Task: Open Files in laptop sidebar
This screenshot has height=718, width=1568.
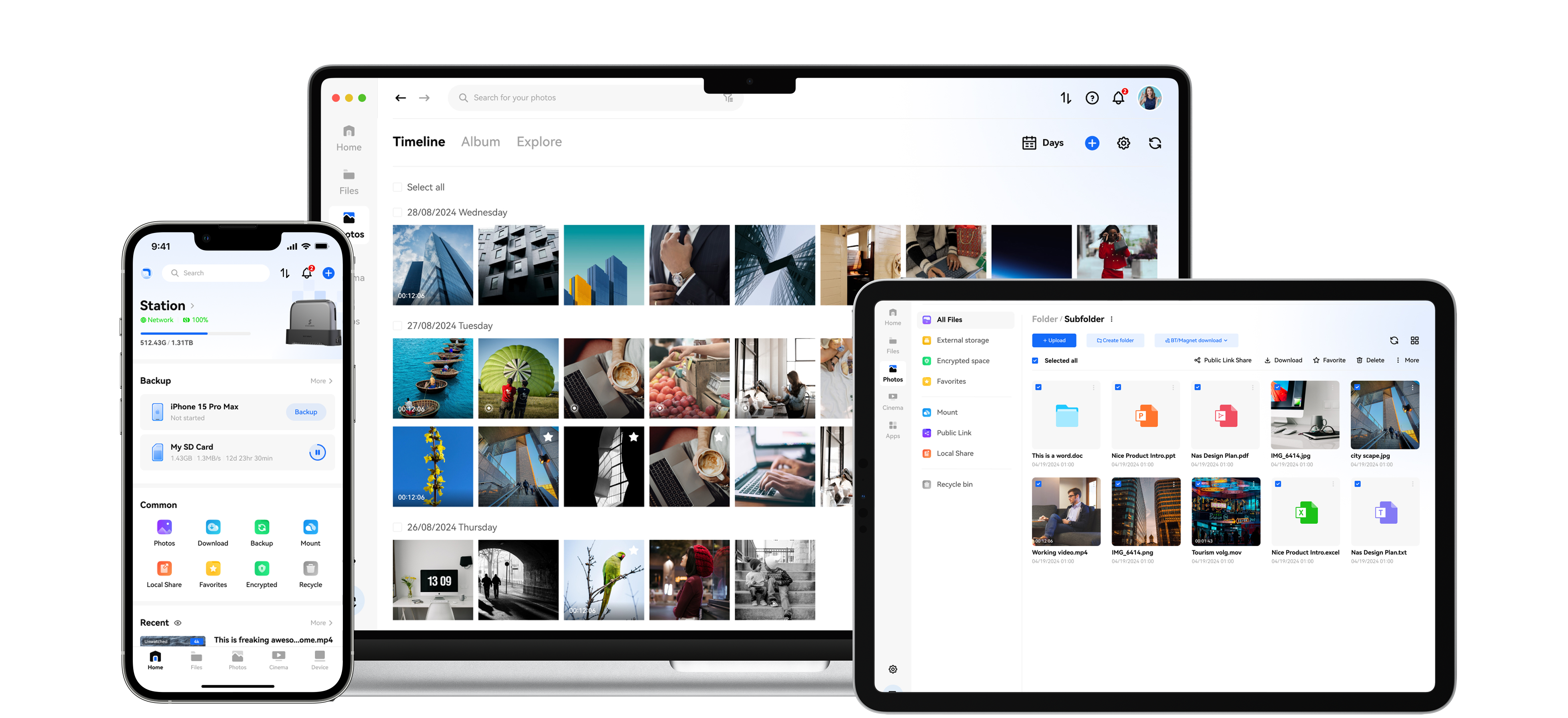Action: (x=349, y=182)
